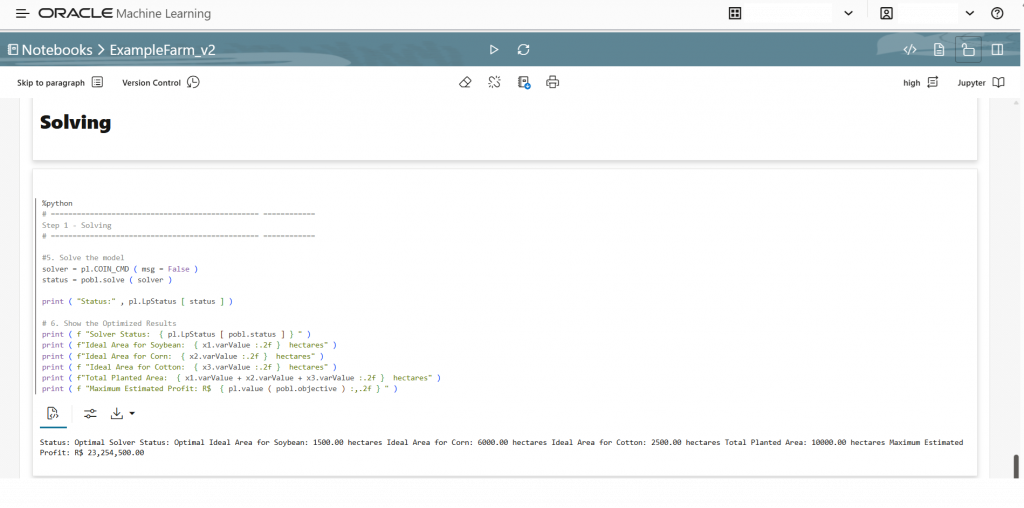Clear all outputs with eraser icon
The image size is (1024, 508).
click(465, 82)
